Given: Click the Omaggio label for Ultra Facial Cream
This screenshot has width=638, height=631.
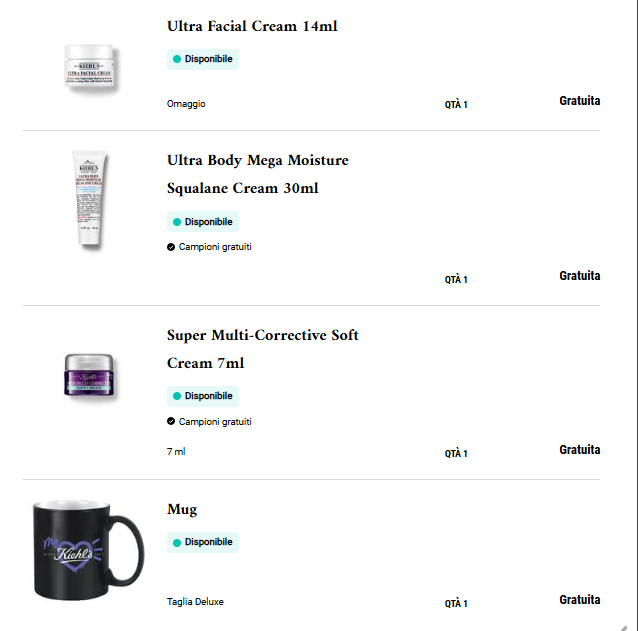Looking at the screenshot, I should [x=186, y=104].
